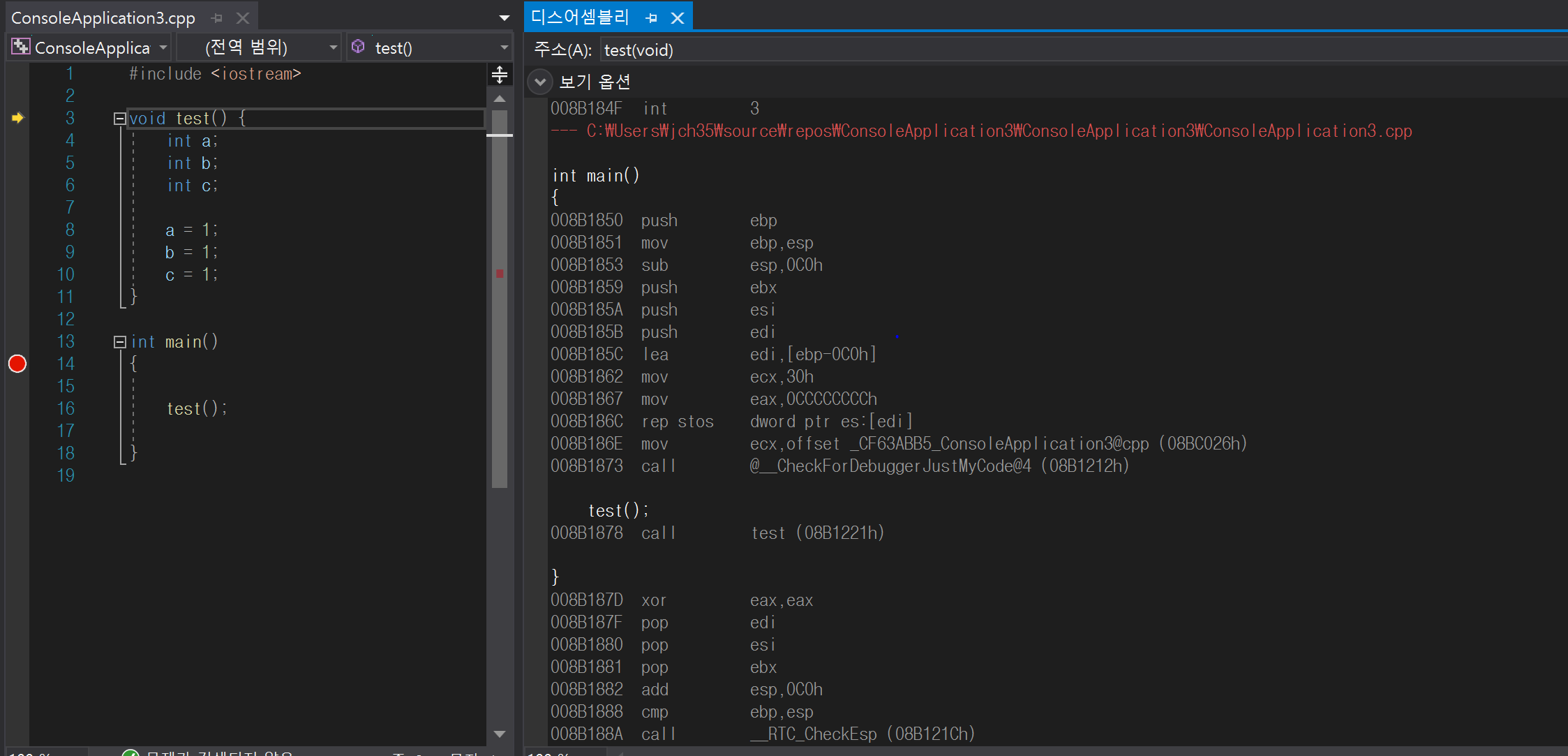
Task: Collapse the void test() code block
Action: [x=119, y=119]
